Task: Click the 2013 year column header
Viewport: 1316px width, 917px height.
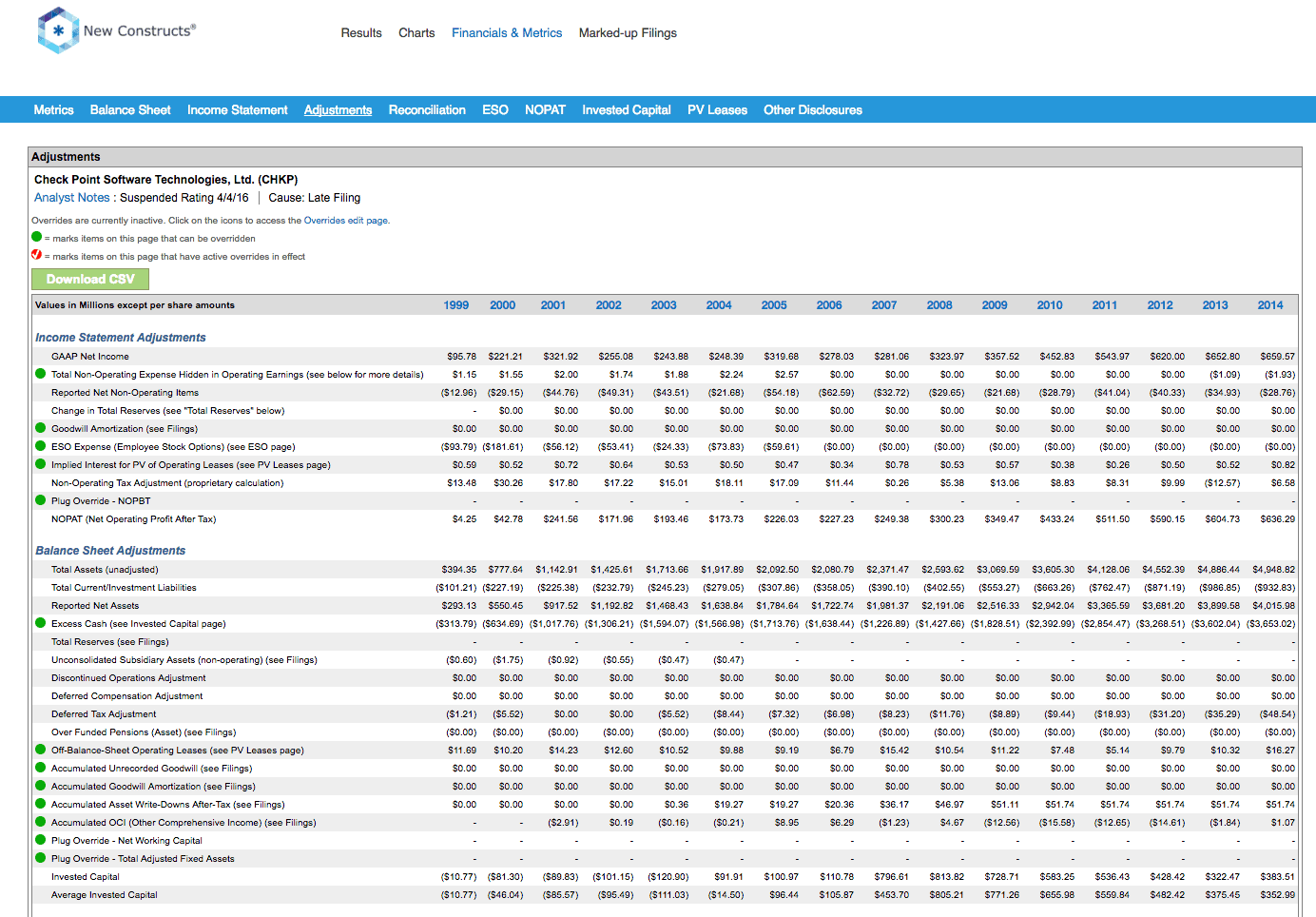Action: (1215, 305)
